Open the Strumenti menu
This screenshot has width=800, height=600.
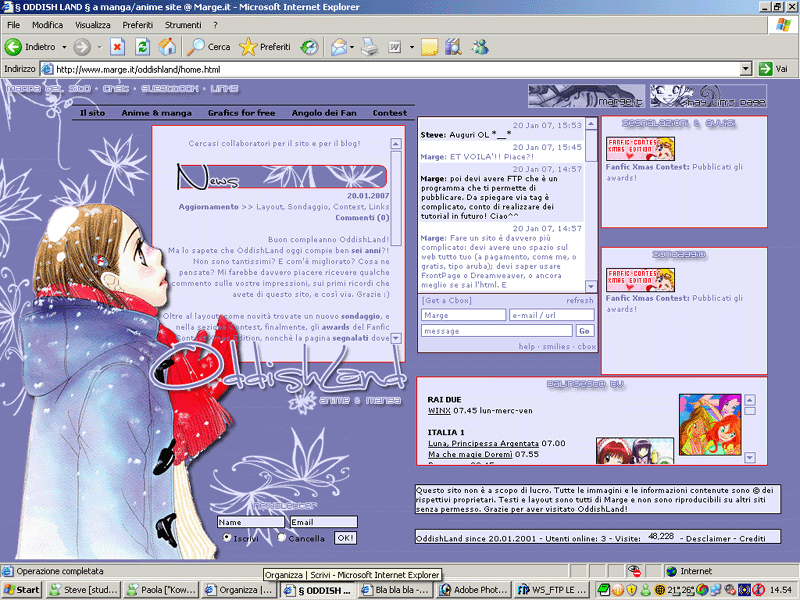click(x=183, y=24)
